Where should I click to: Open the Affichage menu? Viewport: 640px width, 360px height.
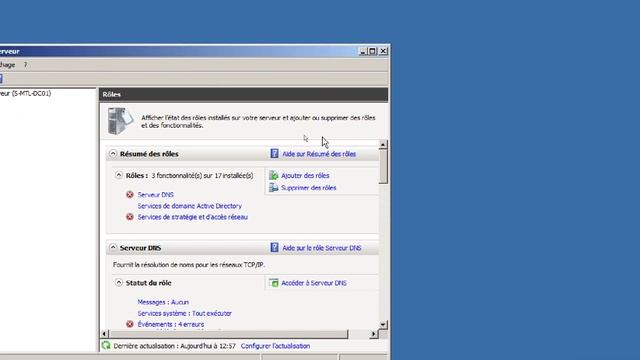pyautogui.click(x=7, y=64)
